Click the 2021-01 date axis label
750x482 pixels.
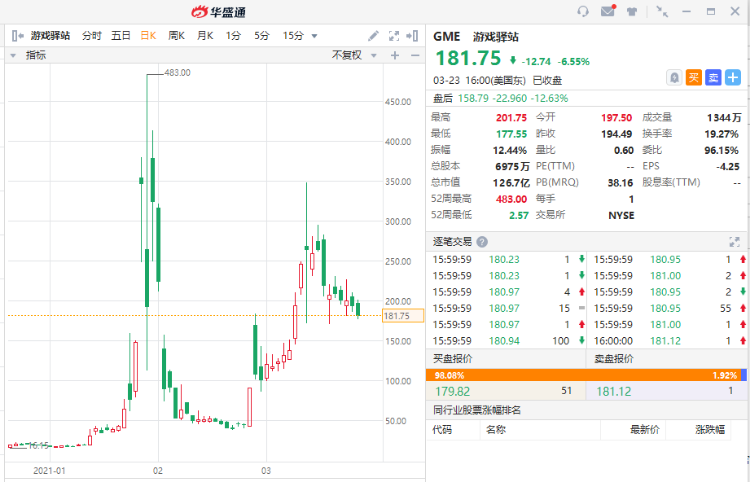point(49,471)
